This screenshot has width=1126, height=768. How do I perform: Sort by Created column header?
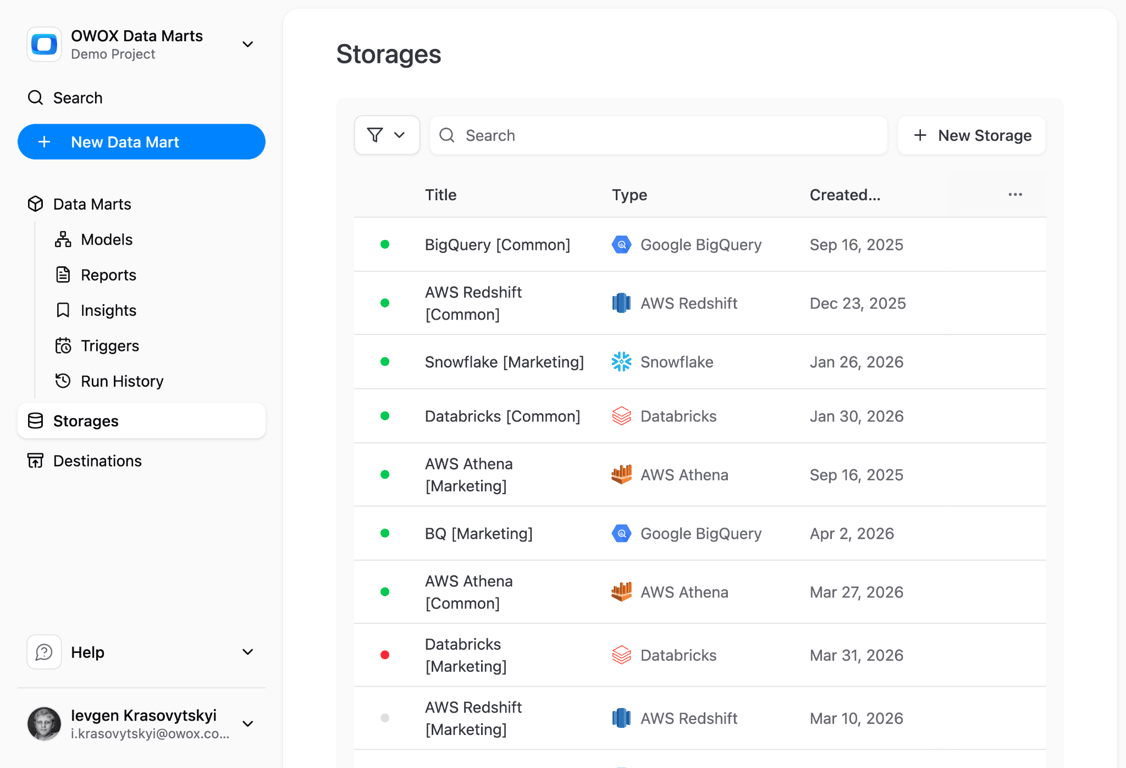pos(845,195)
